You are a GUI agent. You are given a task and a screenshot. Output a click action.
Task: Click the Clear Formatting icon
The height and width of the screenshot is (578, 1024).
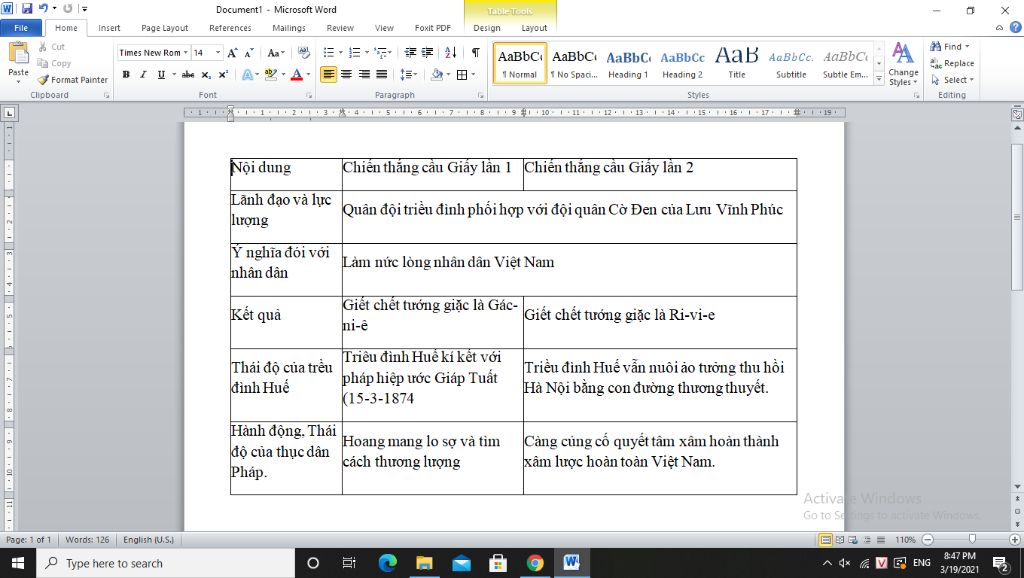304,52
